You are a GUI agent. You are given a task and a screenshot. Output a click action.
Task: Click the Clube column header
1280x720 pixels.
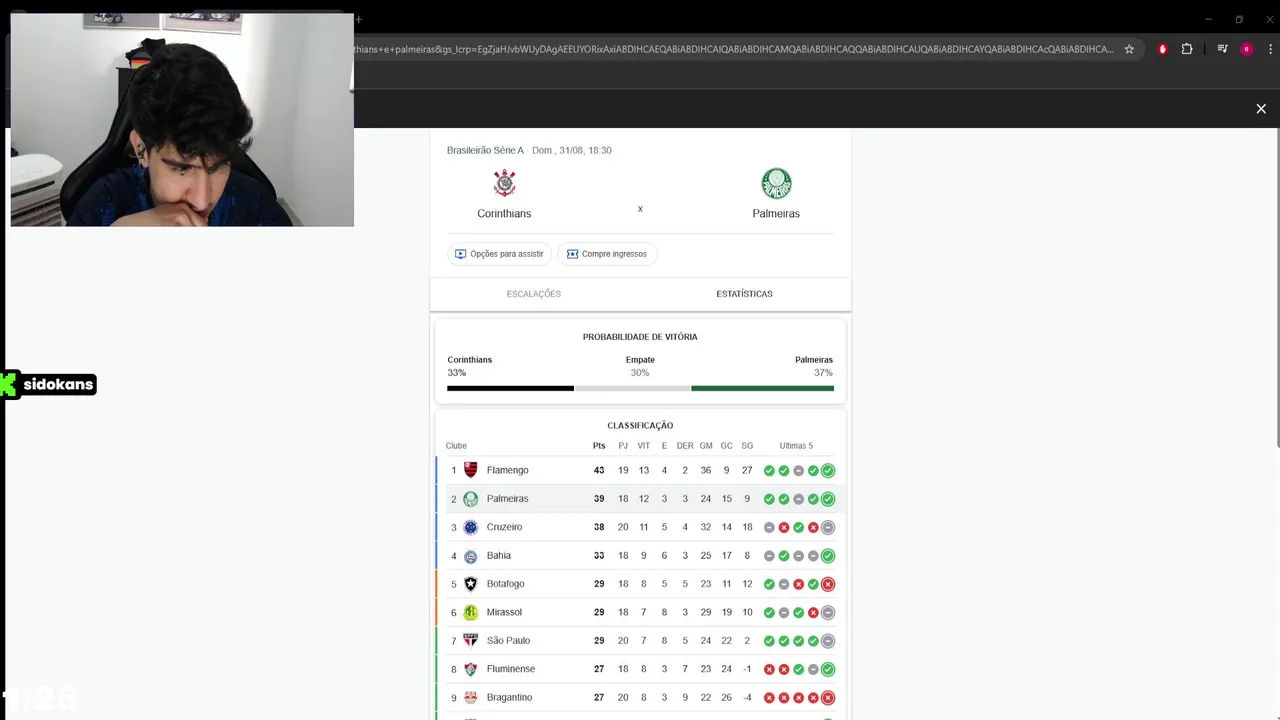click(456, 446)
